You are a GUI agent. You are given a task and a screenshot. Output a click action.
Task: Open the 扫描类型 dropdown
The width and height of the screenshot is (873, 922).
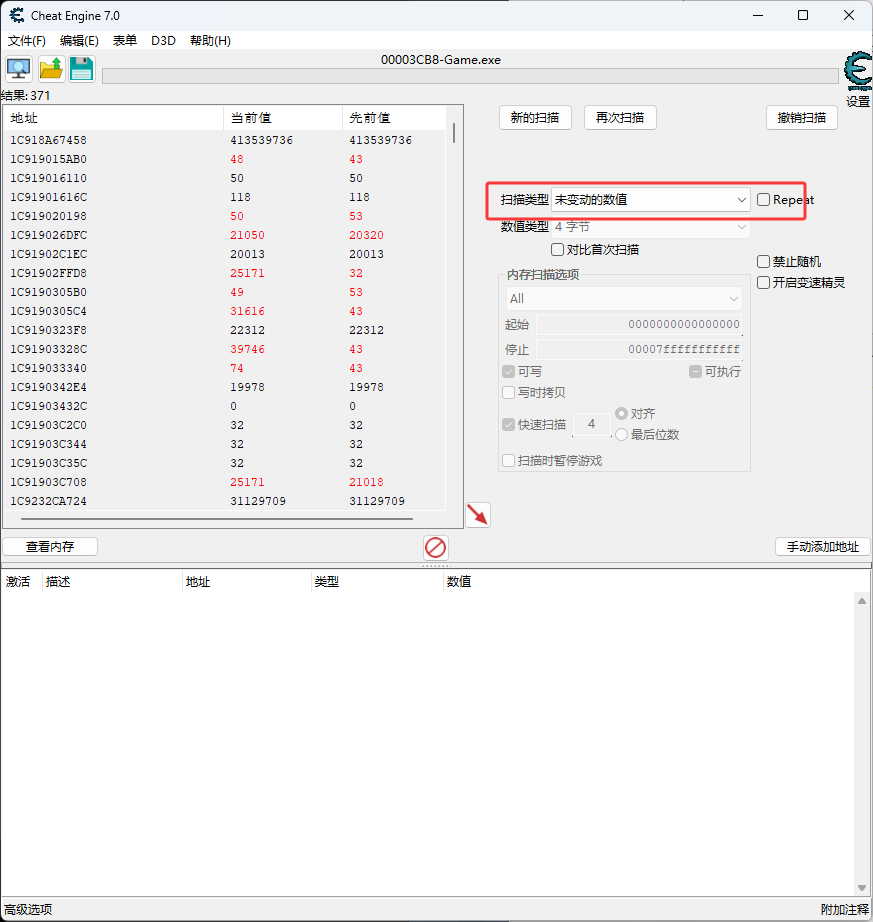[x=650, y=200]
